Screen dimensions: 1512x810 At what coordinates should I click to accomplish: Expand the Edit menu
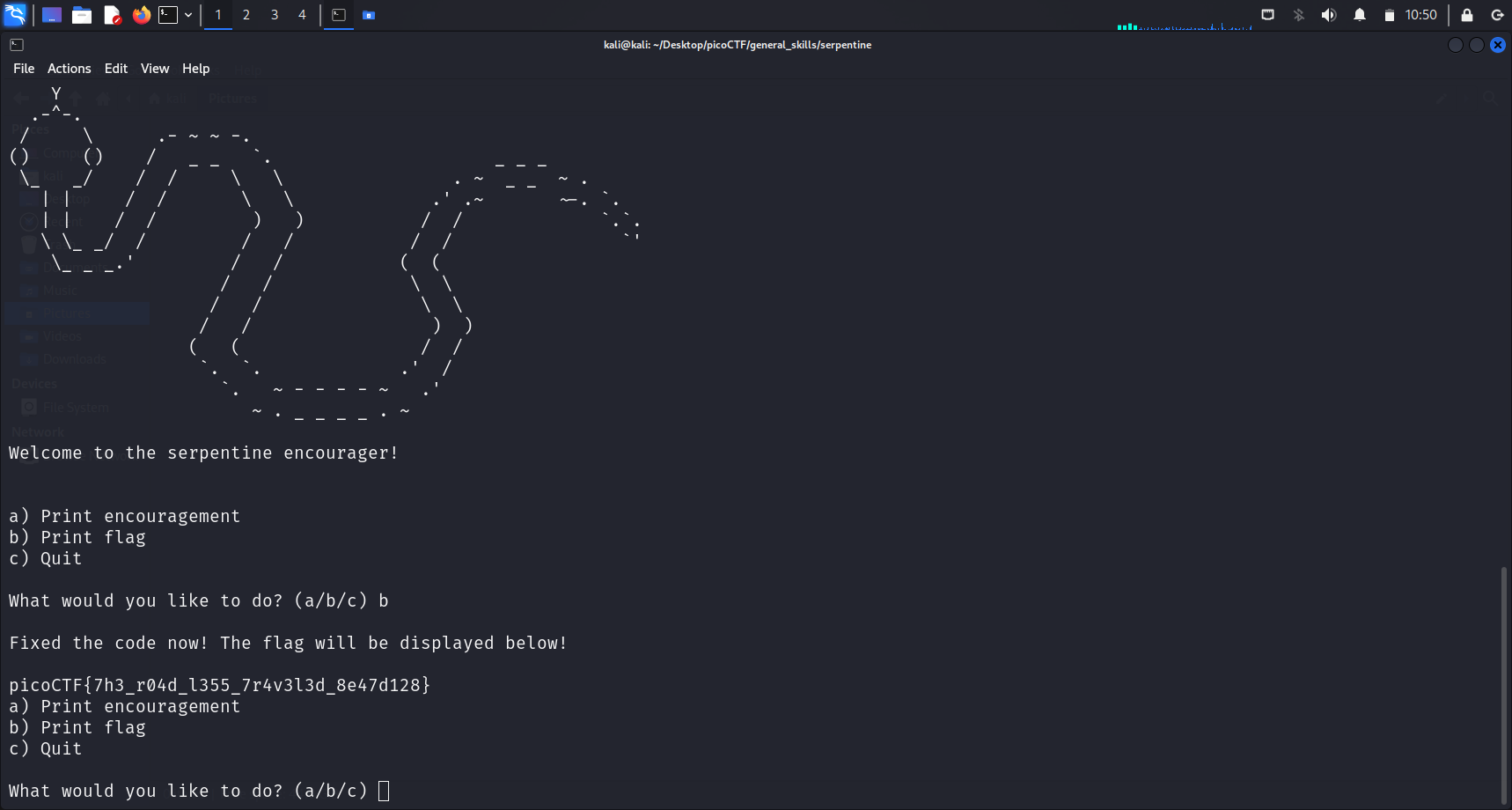click(116, 69)
